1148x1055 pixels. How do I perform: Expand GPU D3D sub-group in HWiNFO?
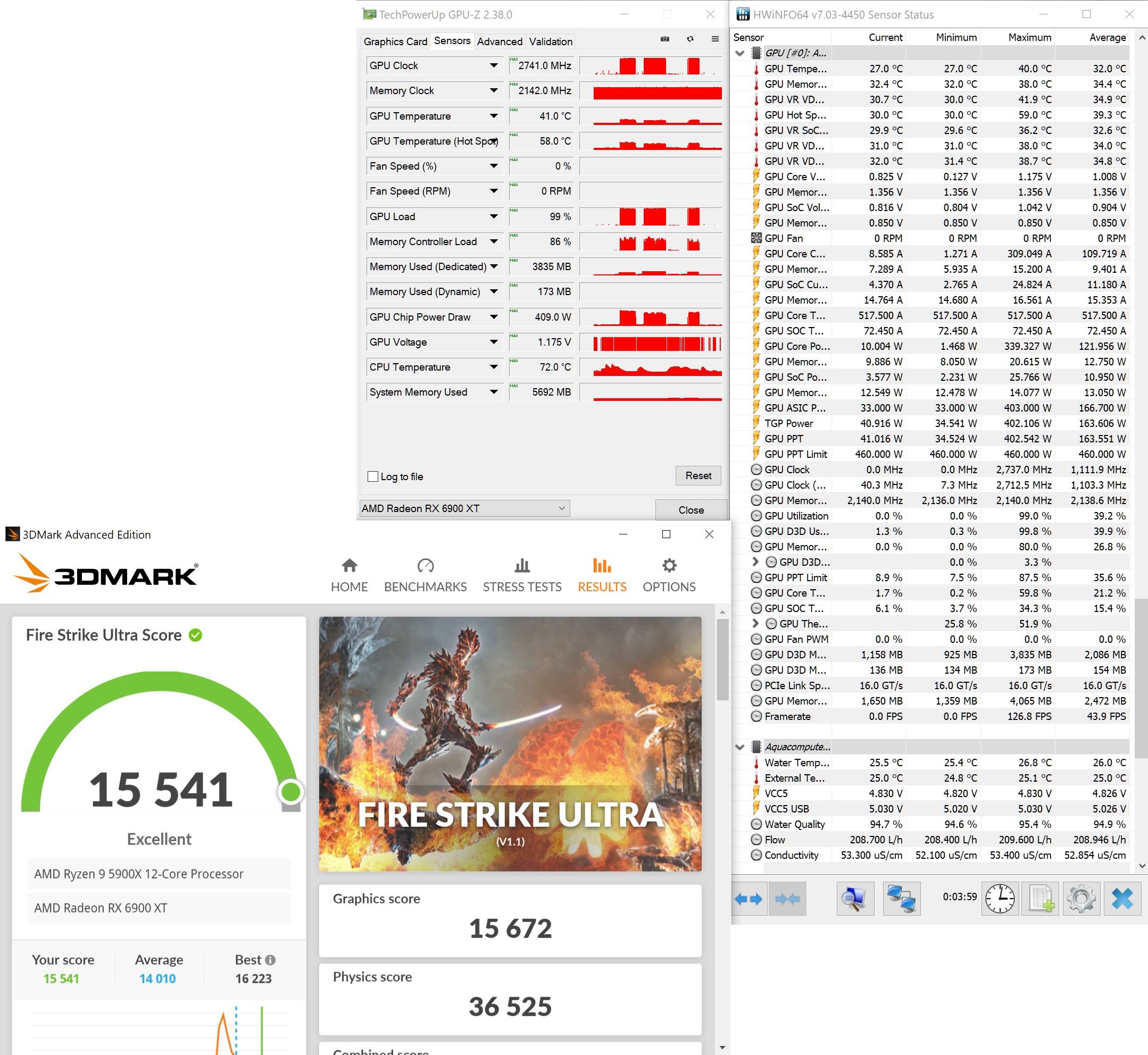(x=755, y=562)
